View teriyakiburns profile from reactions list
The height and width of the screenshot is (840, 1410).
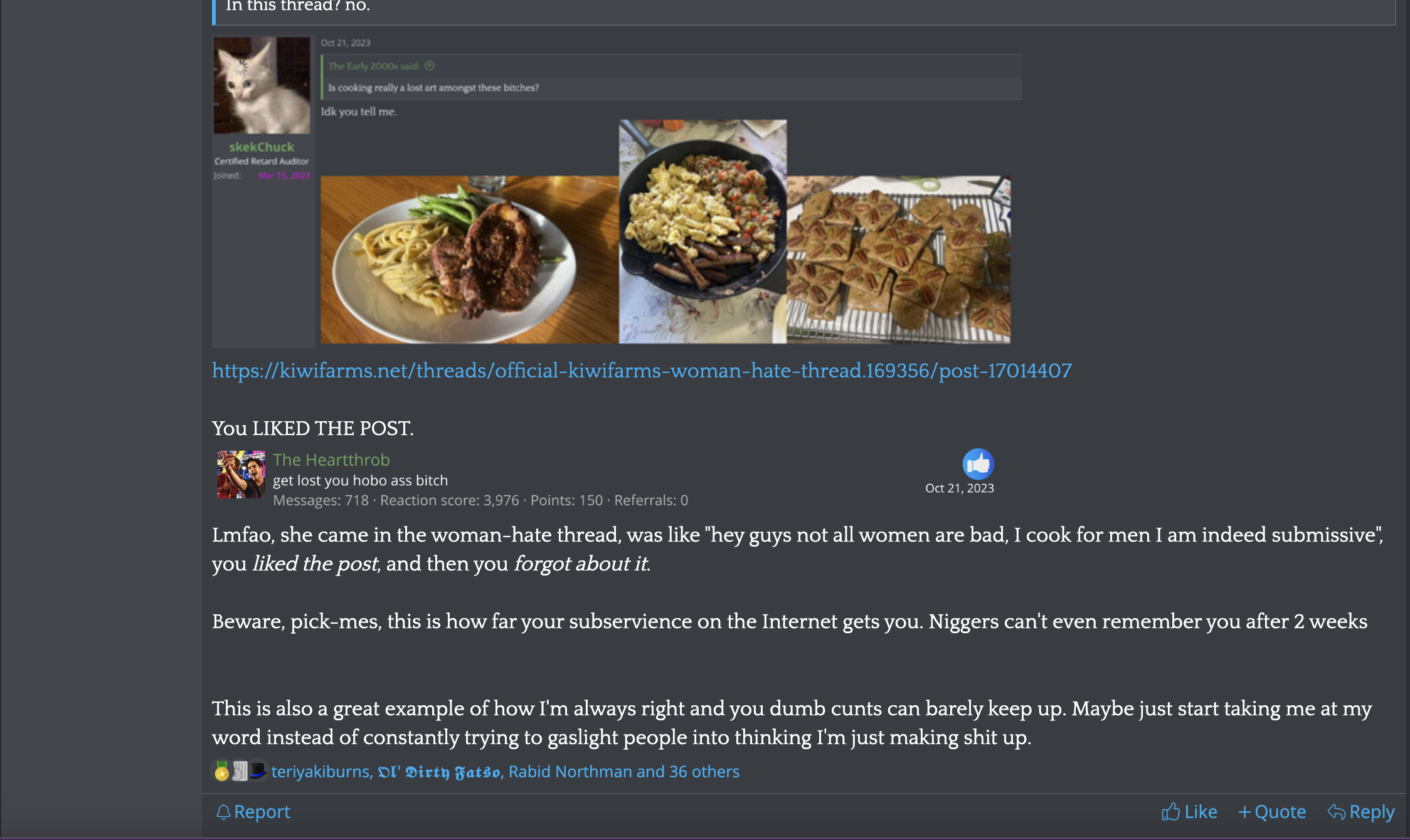pyautogui.click(x=321, y=772)
